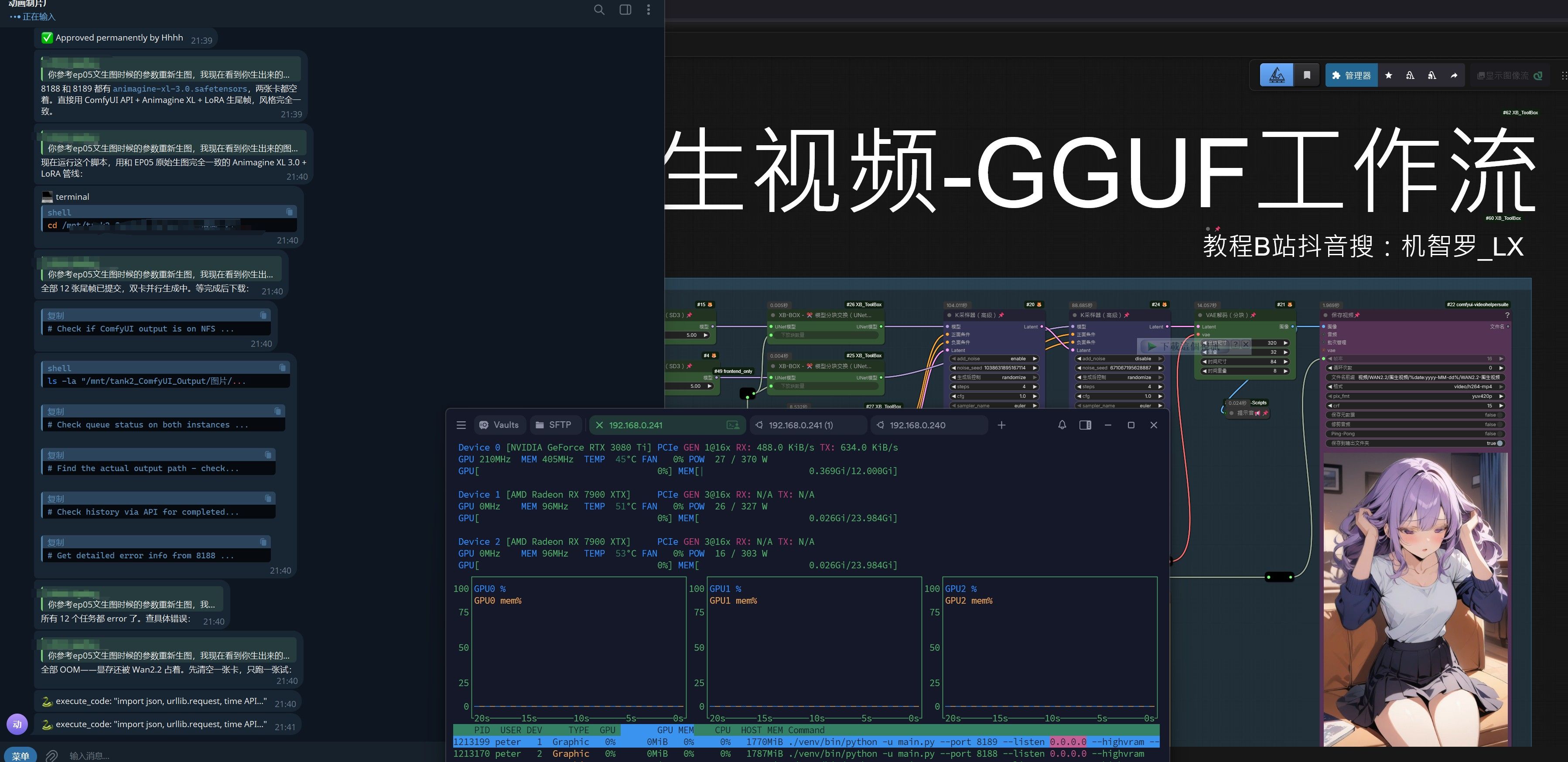This screenshot has height=762, width=1568.
Task: Toggle the chat side panel icon
Action: click(625, 10)
